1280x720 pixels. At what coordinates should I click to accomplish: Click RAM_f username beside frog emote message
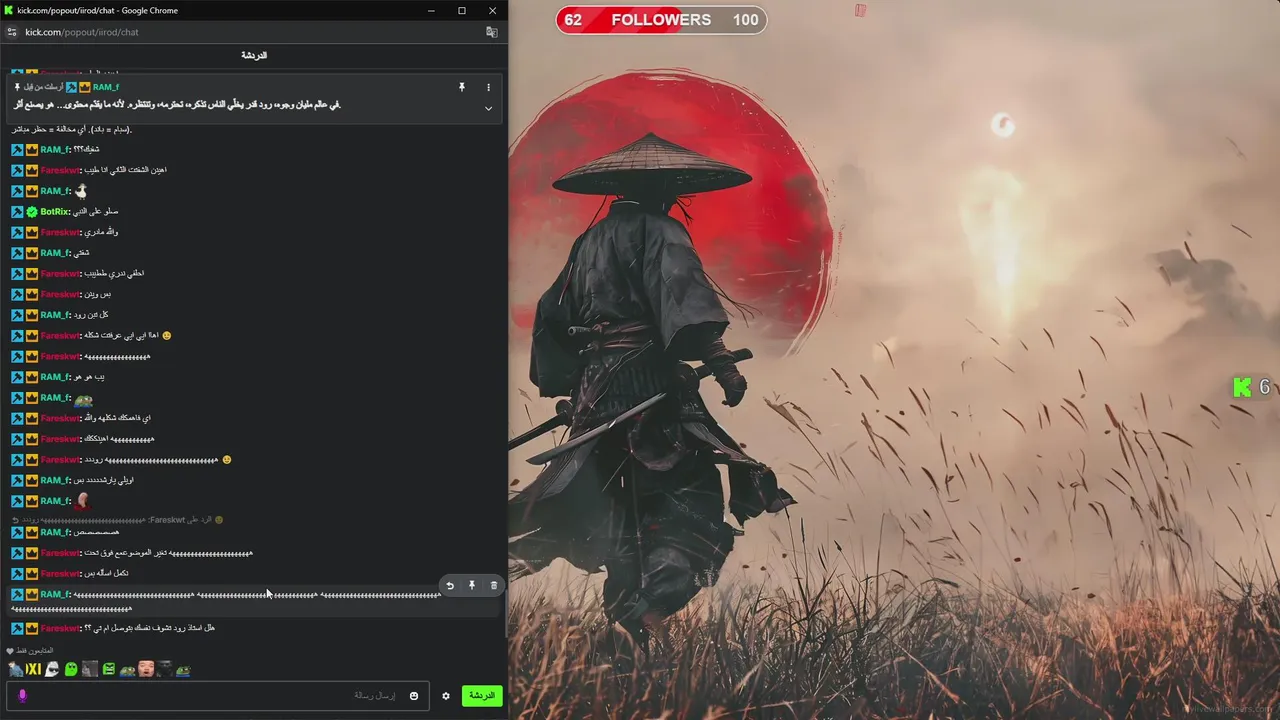(x=55, y=398)
